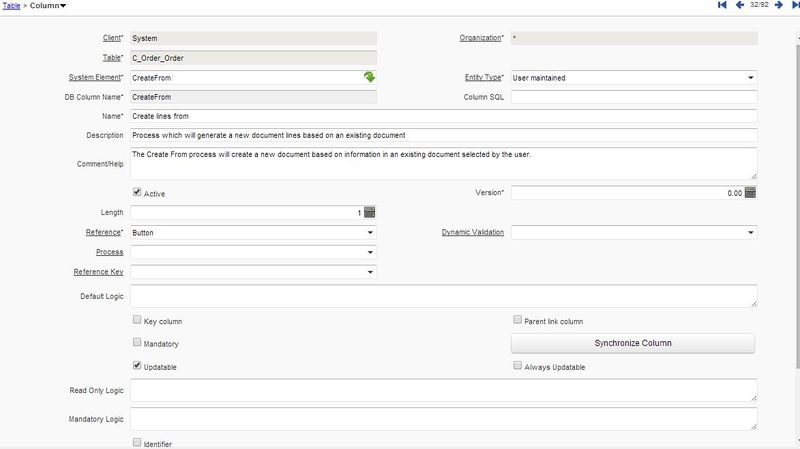Enable the Key column checkbox
This screenshot has width=800, height=449.
[x=137, y=321]
